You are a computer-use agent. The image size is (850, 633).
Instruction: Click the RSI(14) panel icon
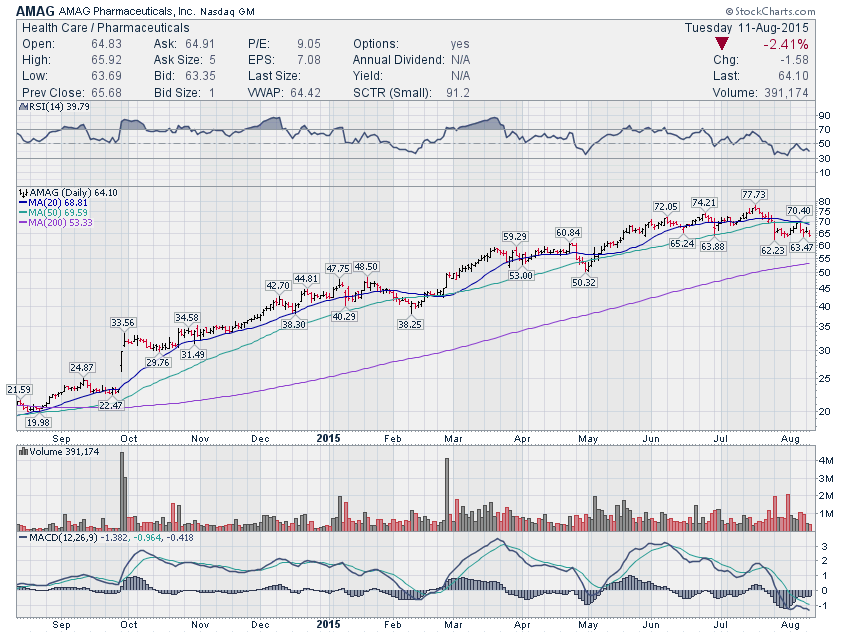point(23,107)
